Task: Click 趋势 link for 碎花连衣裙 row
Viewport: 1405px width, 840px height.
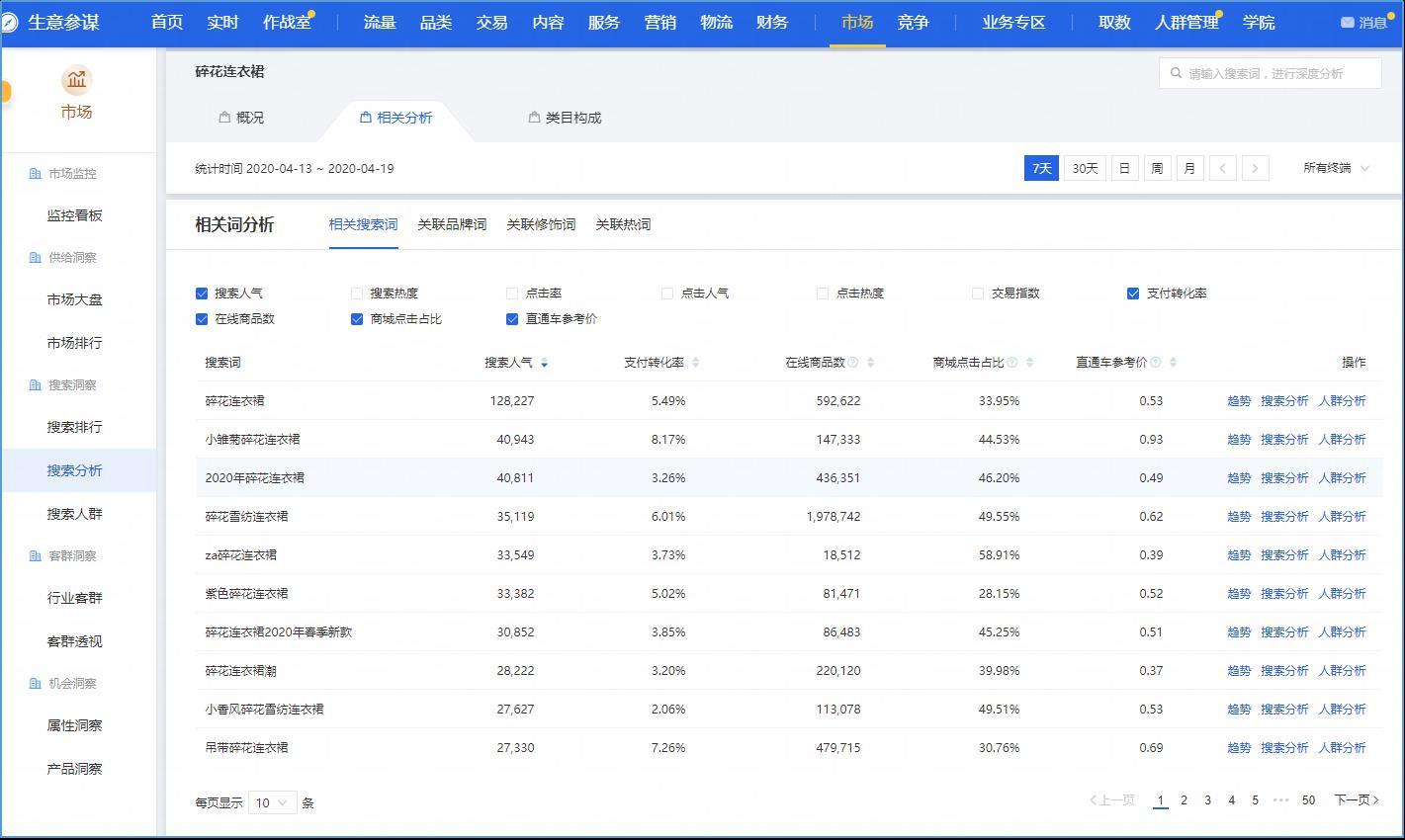Action: [x=1239, y=401]
